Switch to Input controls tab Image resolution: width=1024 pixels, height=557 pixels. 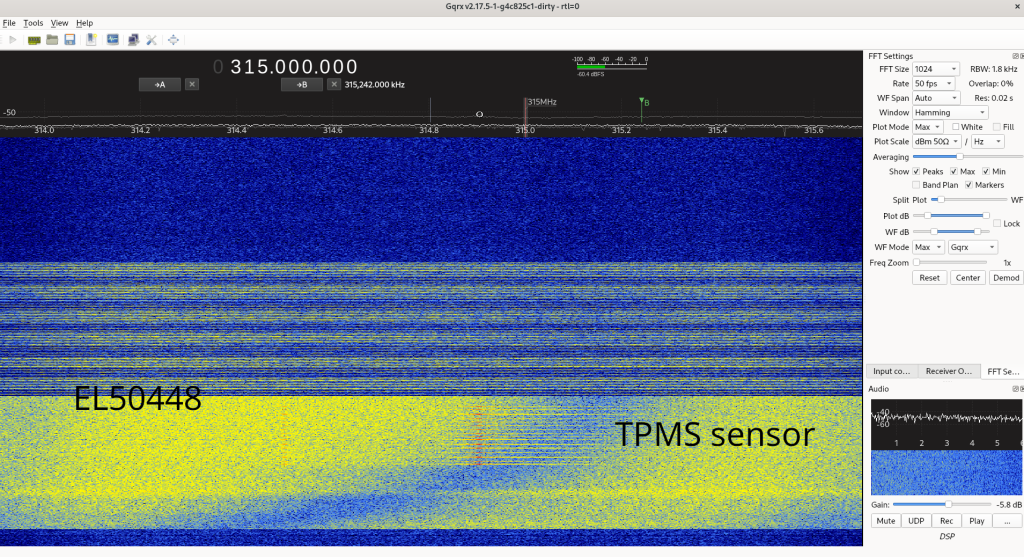[891, 371]
